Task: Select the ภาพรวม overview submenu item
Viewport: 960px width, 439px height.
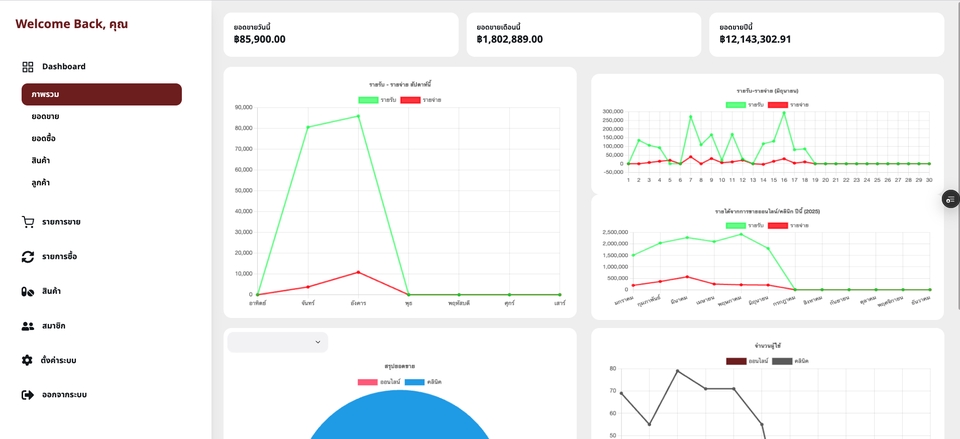Action: pyautogui.click(x=102, y=94)
